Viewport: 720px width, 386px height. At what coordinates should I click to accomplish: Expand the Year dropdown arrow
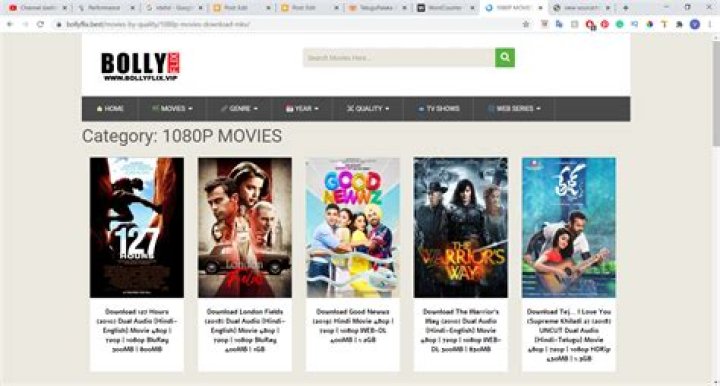tap(316, 109)
